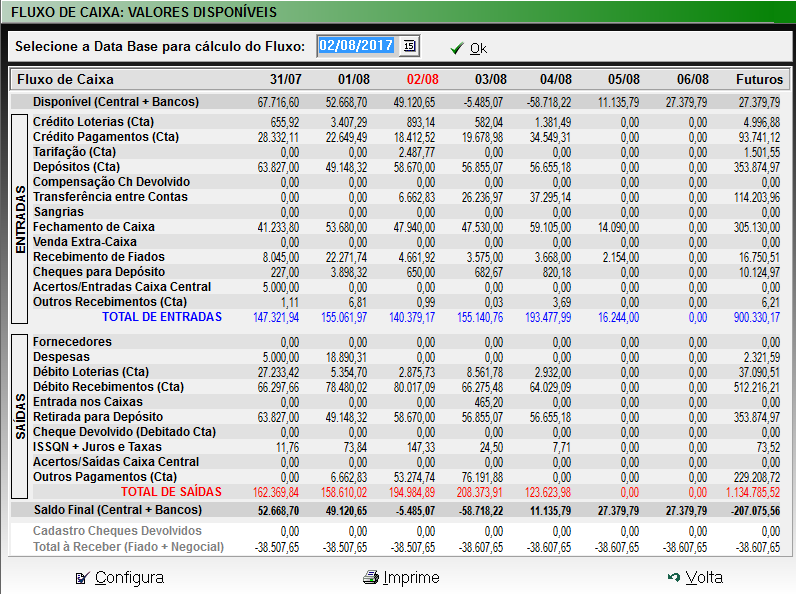Viewport: 796px width, 594px height.
Task: Click the Ok button label
Action: coord(478,48)
